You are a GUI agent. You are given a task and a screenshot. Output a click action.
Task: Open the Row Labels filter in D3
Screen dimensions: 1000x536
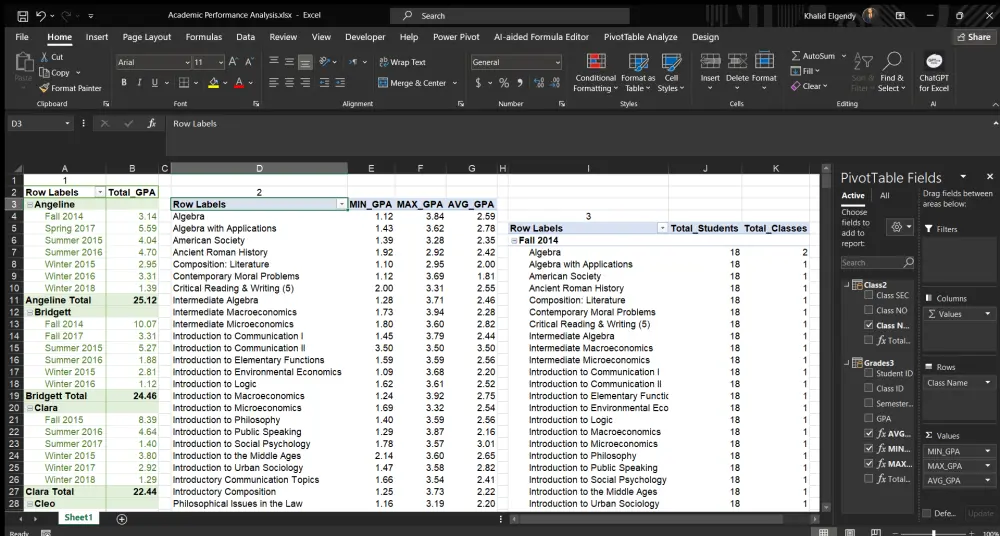342,204
